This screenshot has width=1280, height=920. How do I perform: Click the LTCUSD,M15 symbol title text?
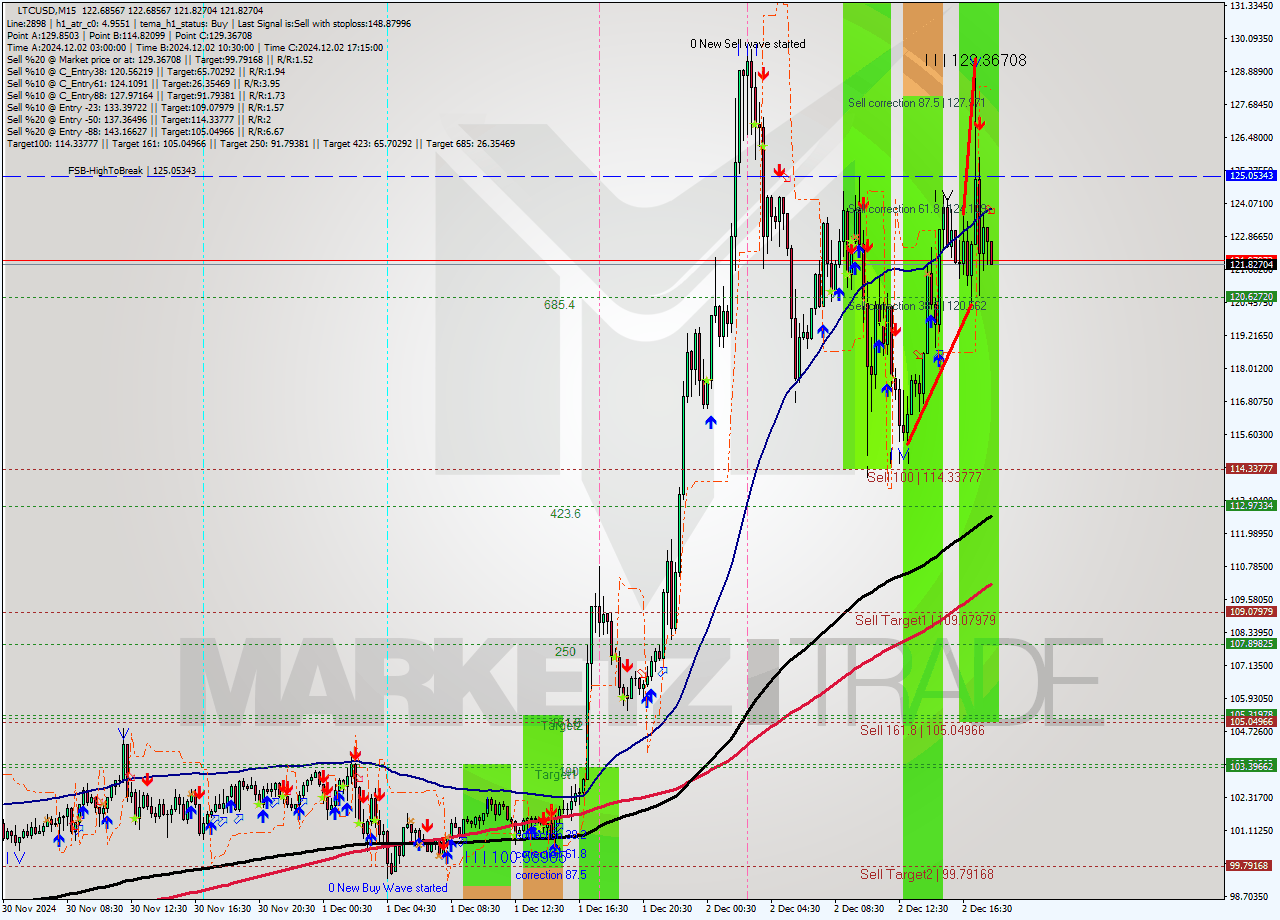(46, 10)
